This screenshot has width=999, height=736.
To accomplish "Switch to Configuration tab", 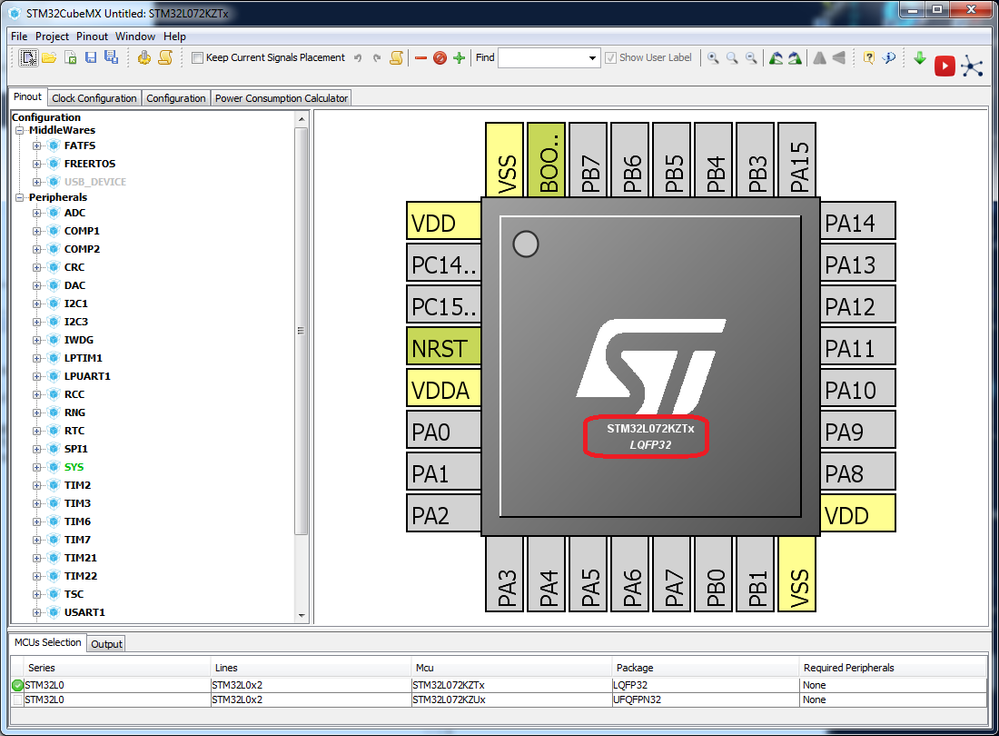I will click(x=176, y=98).
